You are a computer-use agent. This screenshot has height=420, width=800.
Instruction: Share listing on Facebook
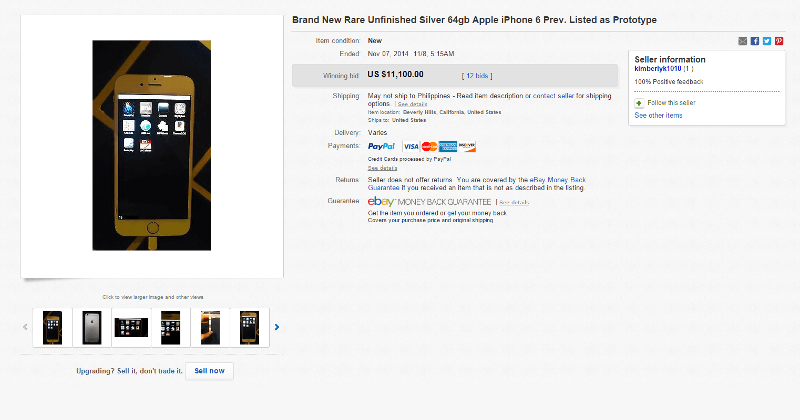click(754, 41)
